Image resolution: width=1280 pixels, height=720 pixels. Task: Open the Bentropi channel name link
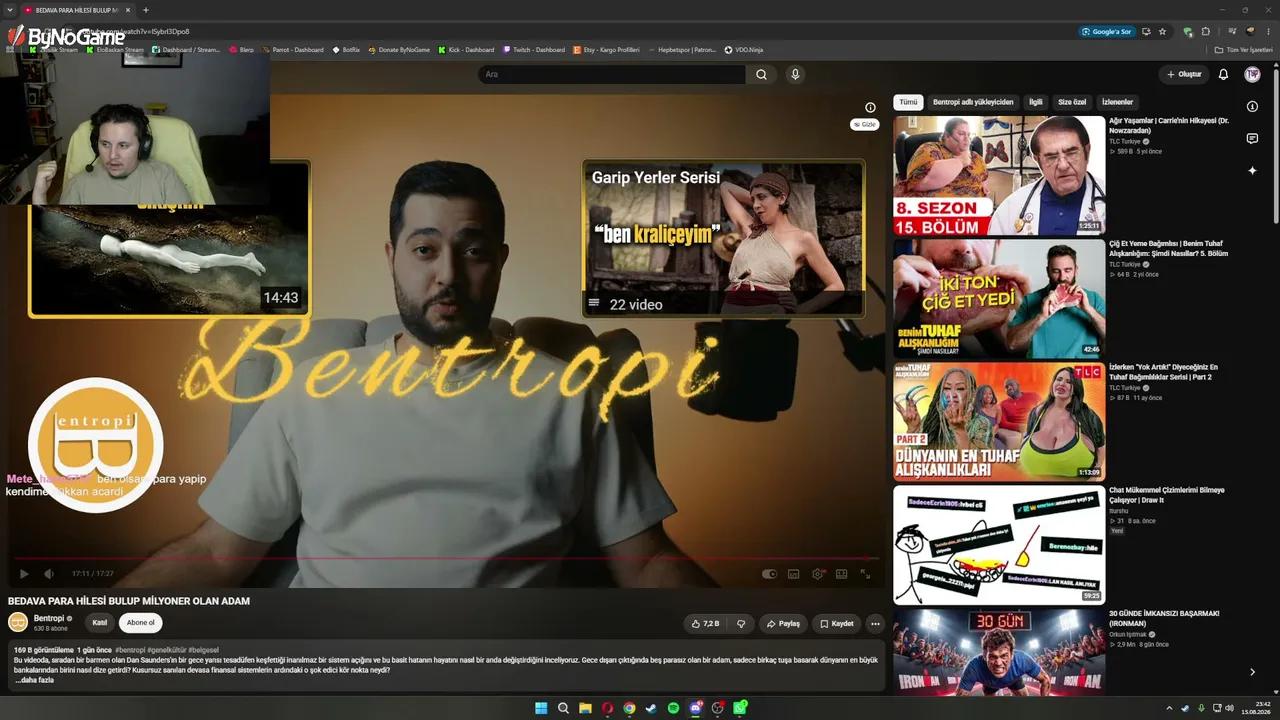coord(49,618)
